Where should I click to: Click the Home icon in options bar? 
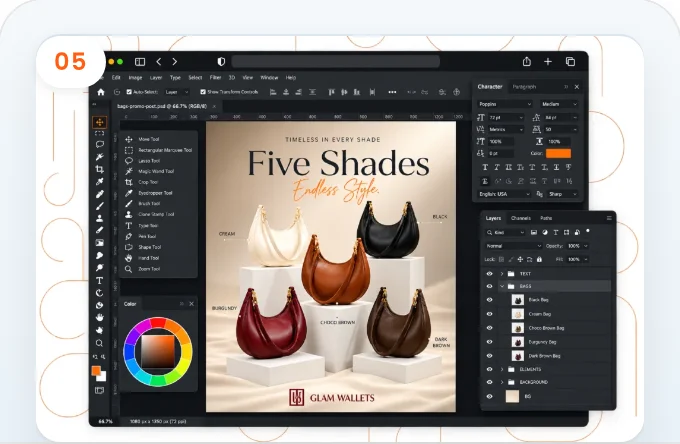click(101, 92)
